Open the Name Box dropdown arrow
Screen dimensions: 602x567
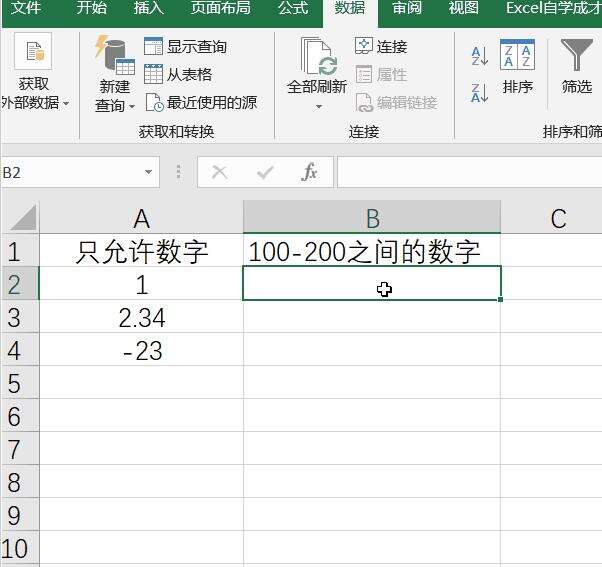(x=149, y=172)
